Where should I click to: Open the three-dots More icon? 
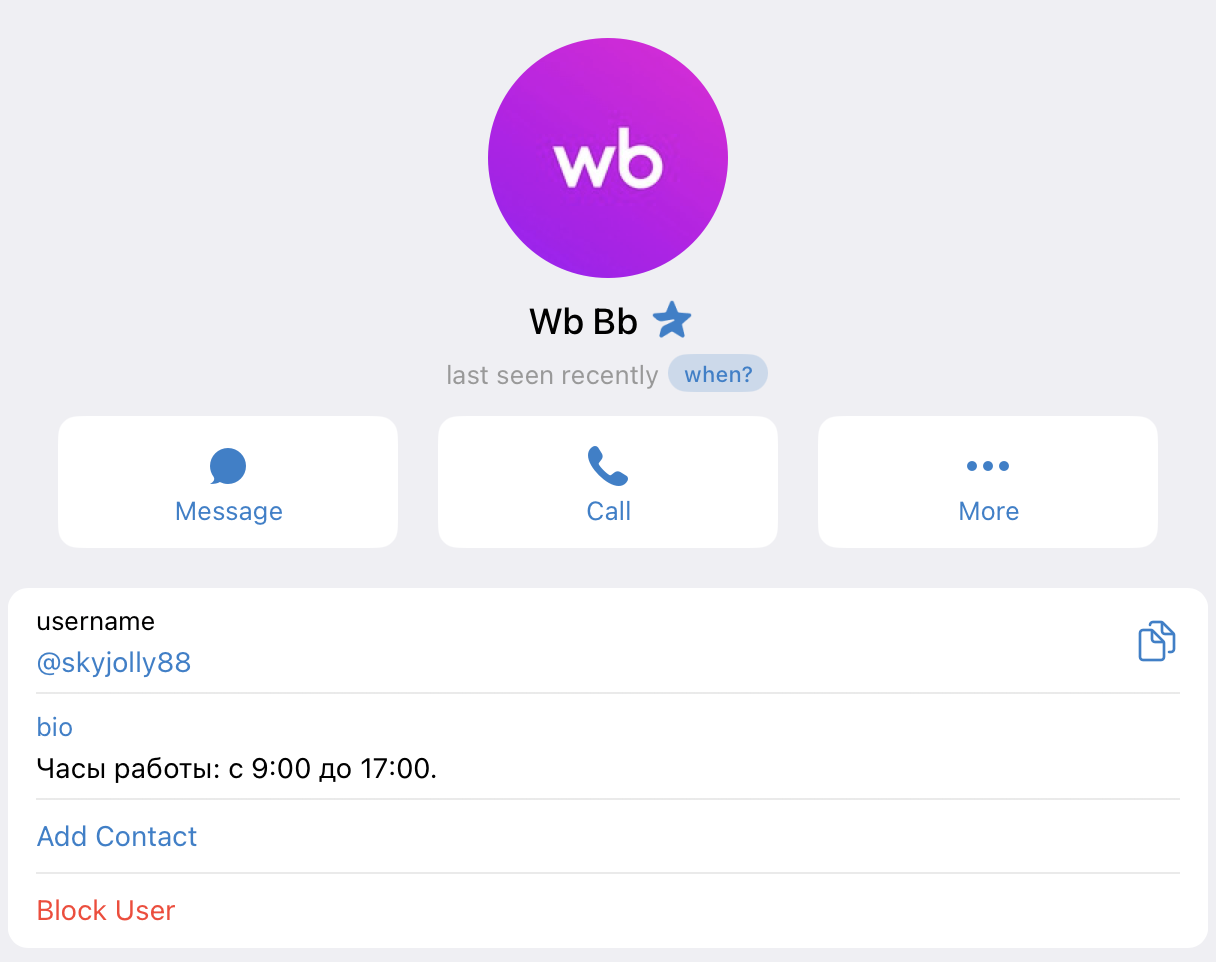[988, 466]
